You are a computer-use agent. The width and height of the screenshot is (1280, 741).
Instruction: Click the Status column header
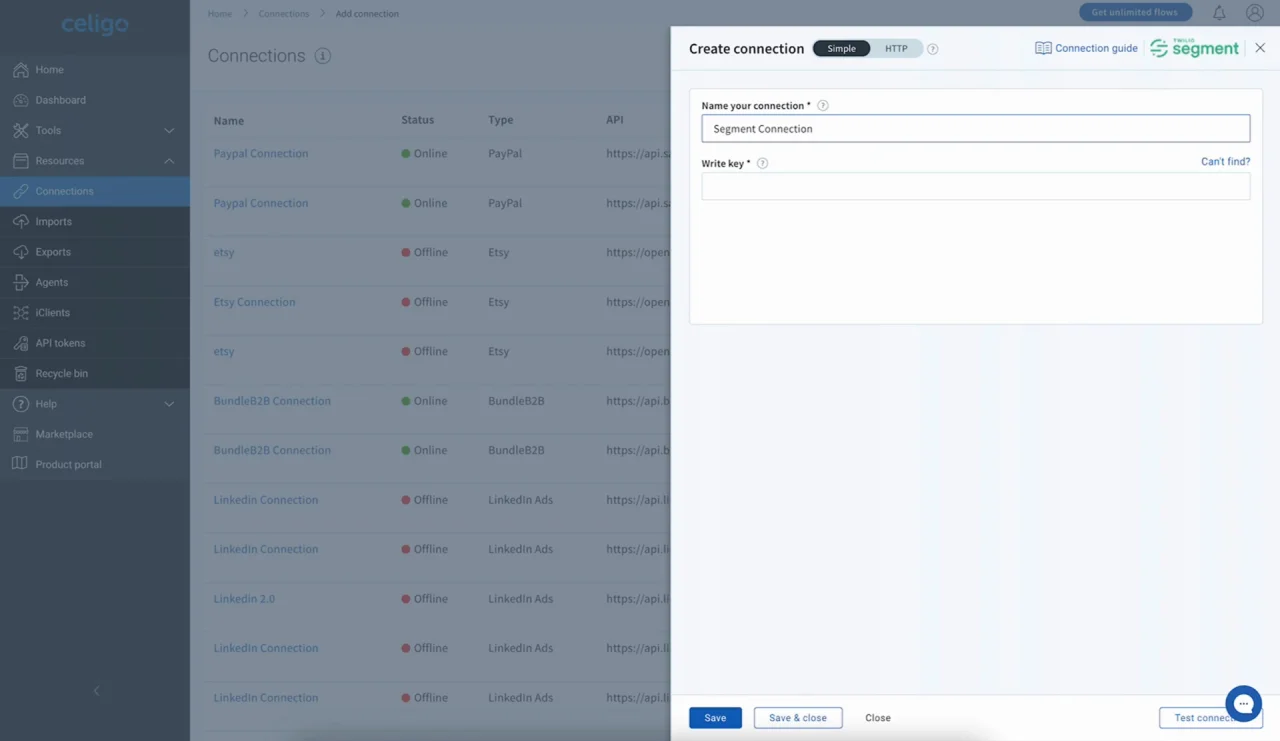click(x=417, y=120)
